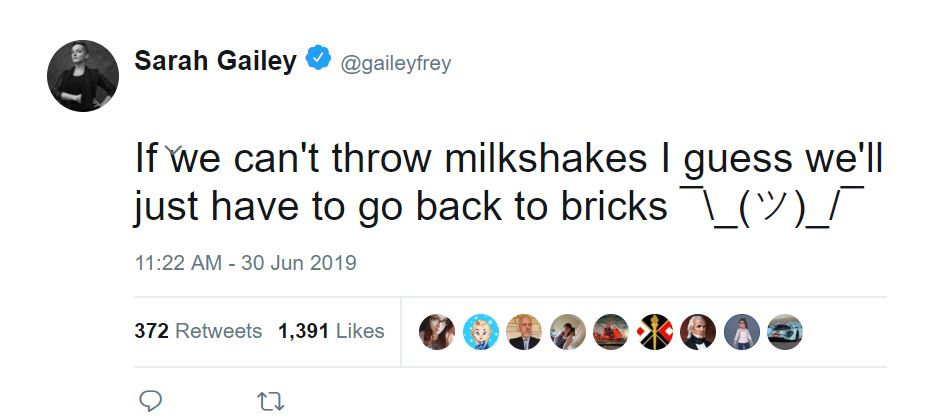Click the red ship painting avatar
Image resolution: width=944 pixels, height=419 pixels.
[x=611, y=332]
